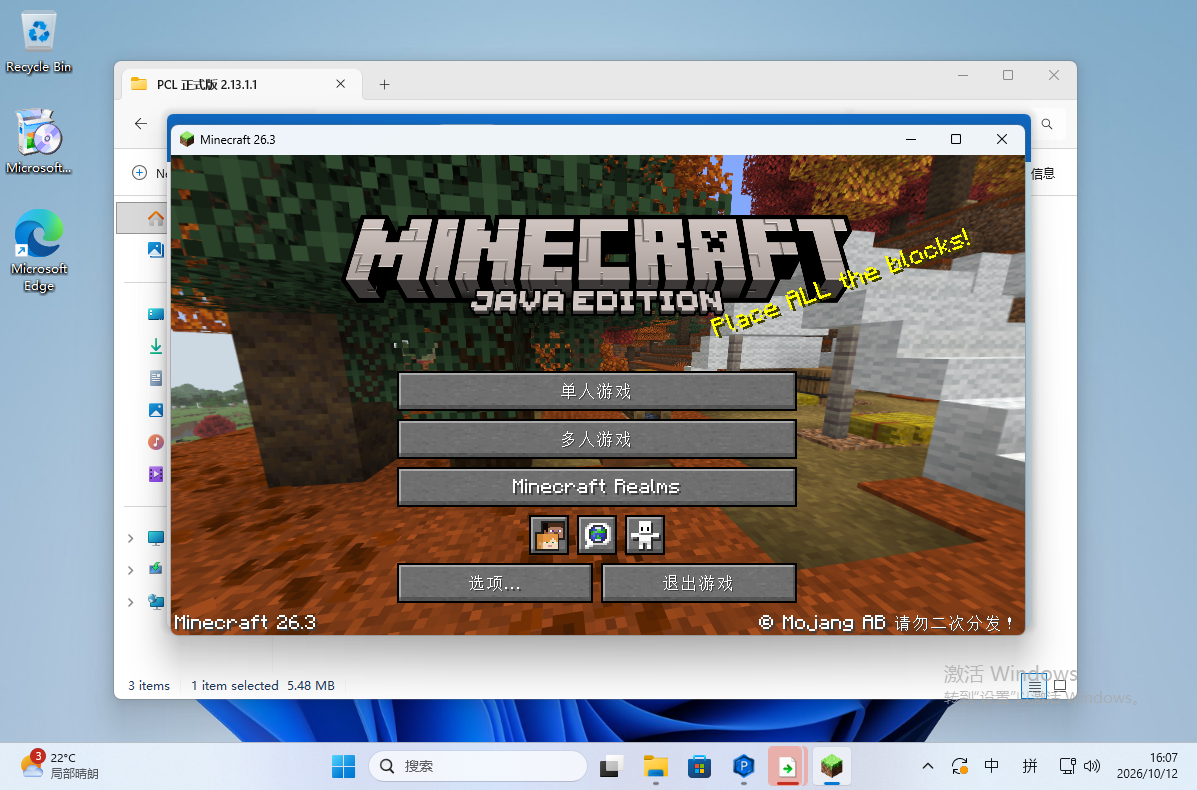
Task: Toggle the 中 input language indicator
Action: pos(992,766)
